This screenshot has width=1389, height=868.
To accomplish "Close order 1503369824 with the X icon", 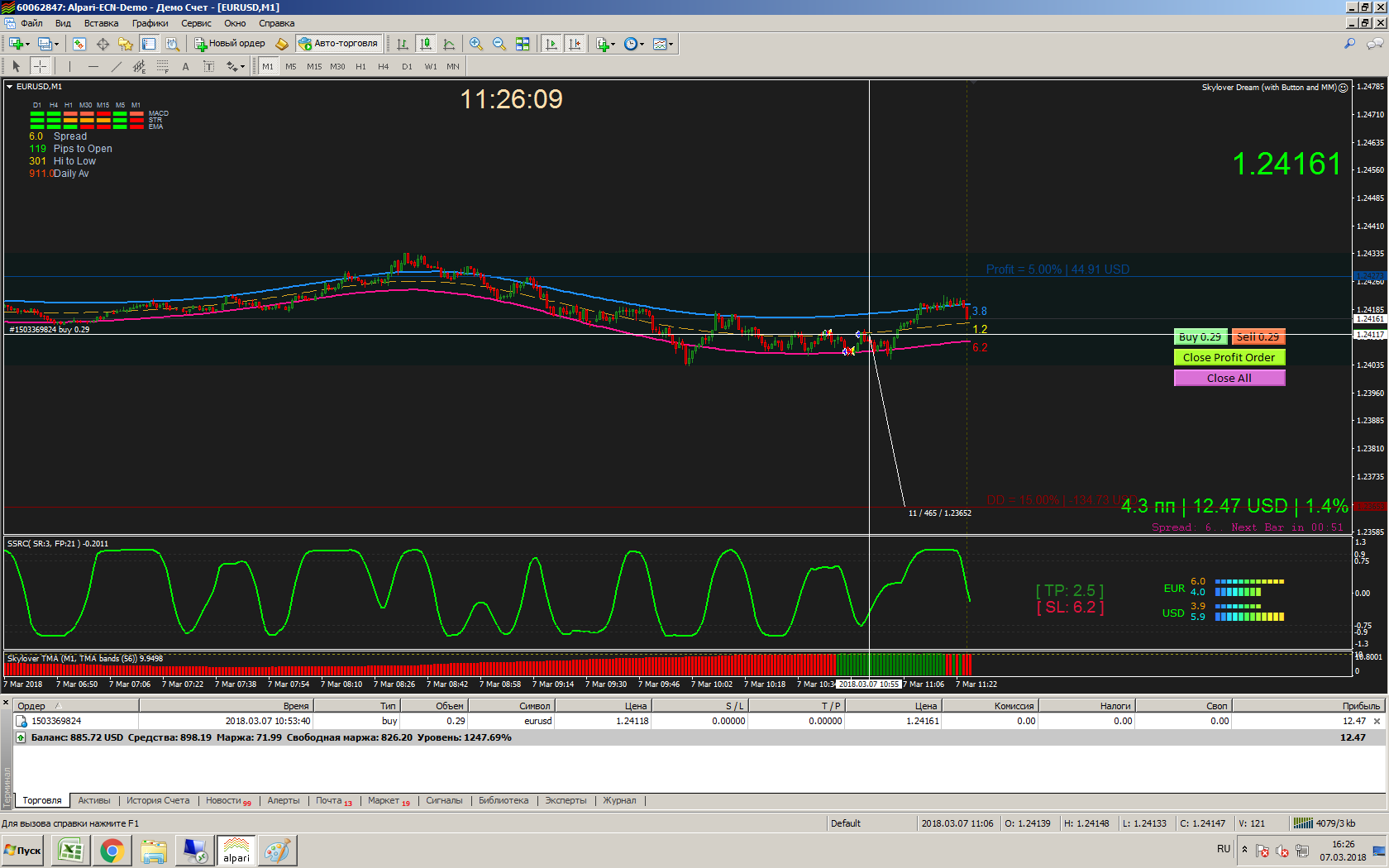I will point(1377,721).
